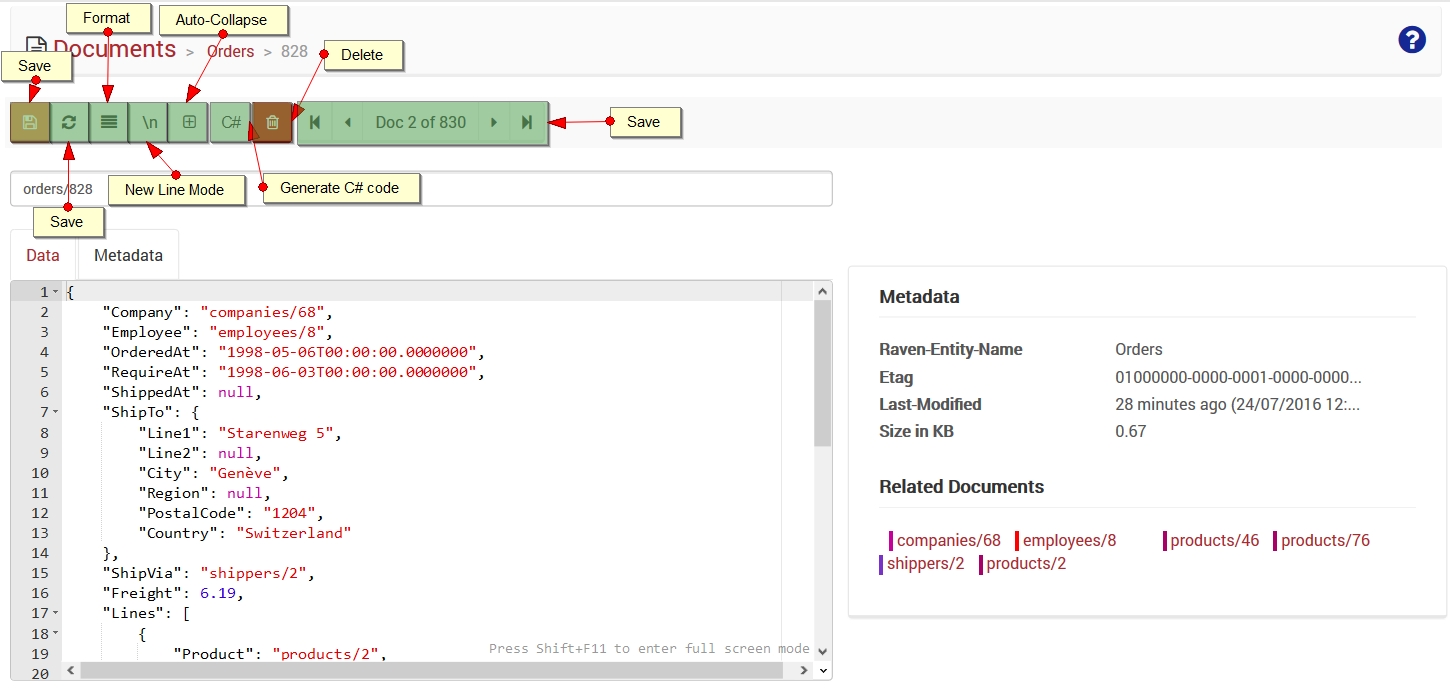Click the Format document lines icon
This screenshot has height=697, width=1450.
coord(109,122)
